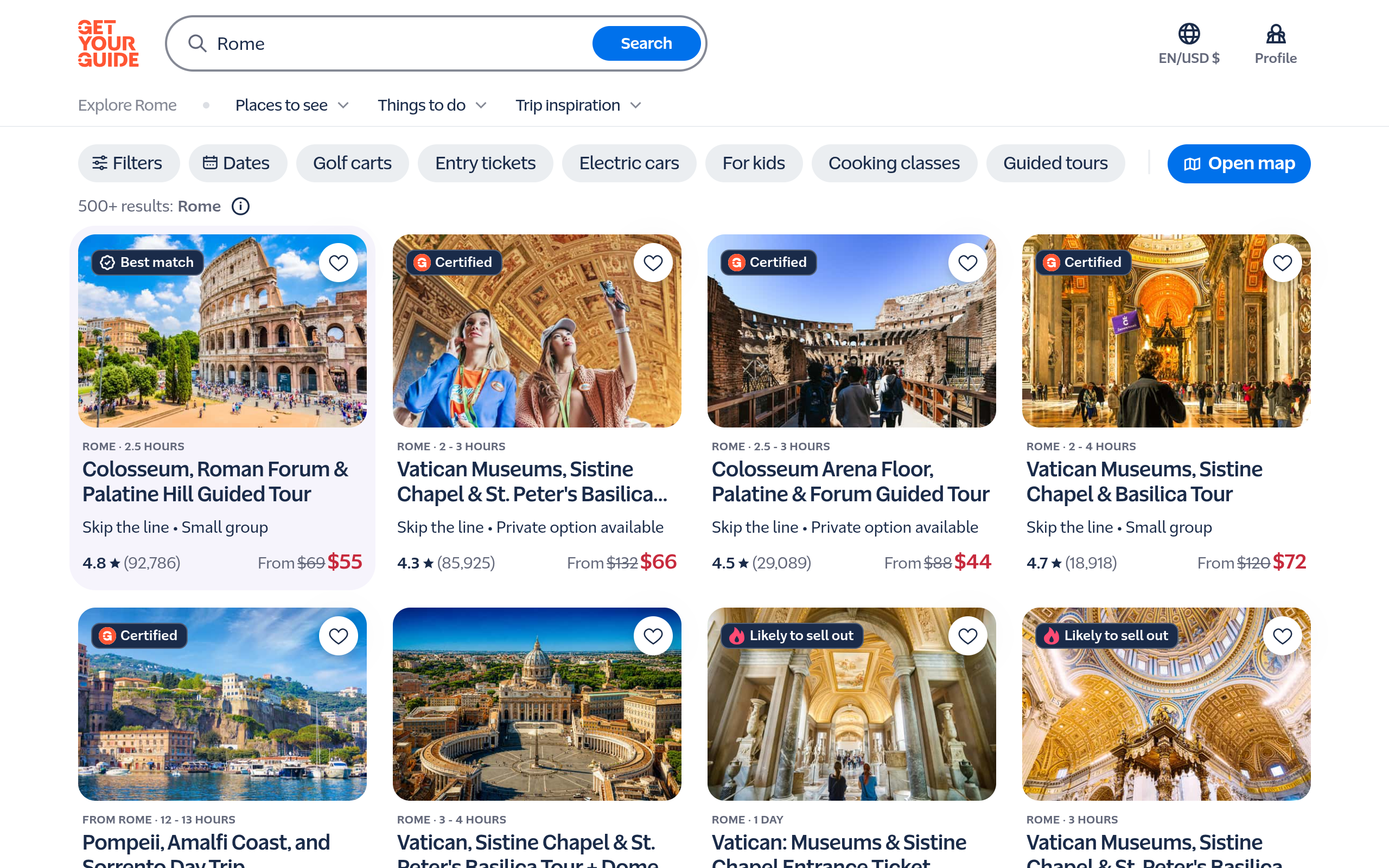Open Vatican Museums, Sistine Chapel & Basilica Tour title
The width and height of the screenshot is (1389, 868).
pos(1144,481)
